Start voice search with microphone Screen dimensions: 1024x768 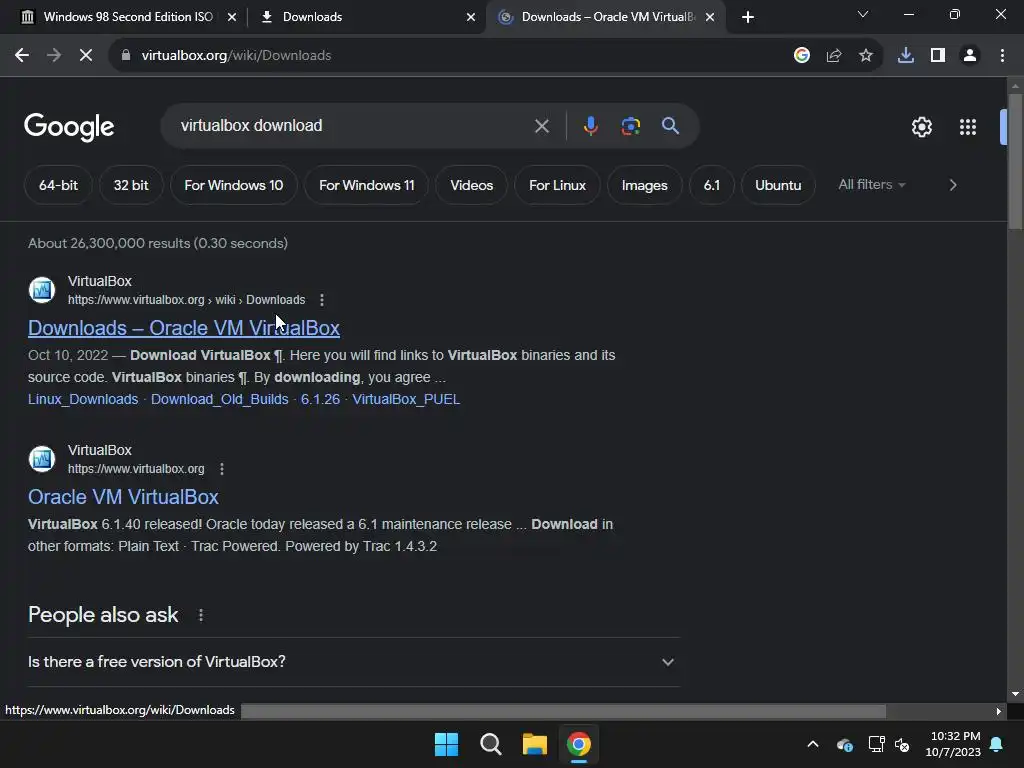[x=590, y=126]
